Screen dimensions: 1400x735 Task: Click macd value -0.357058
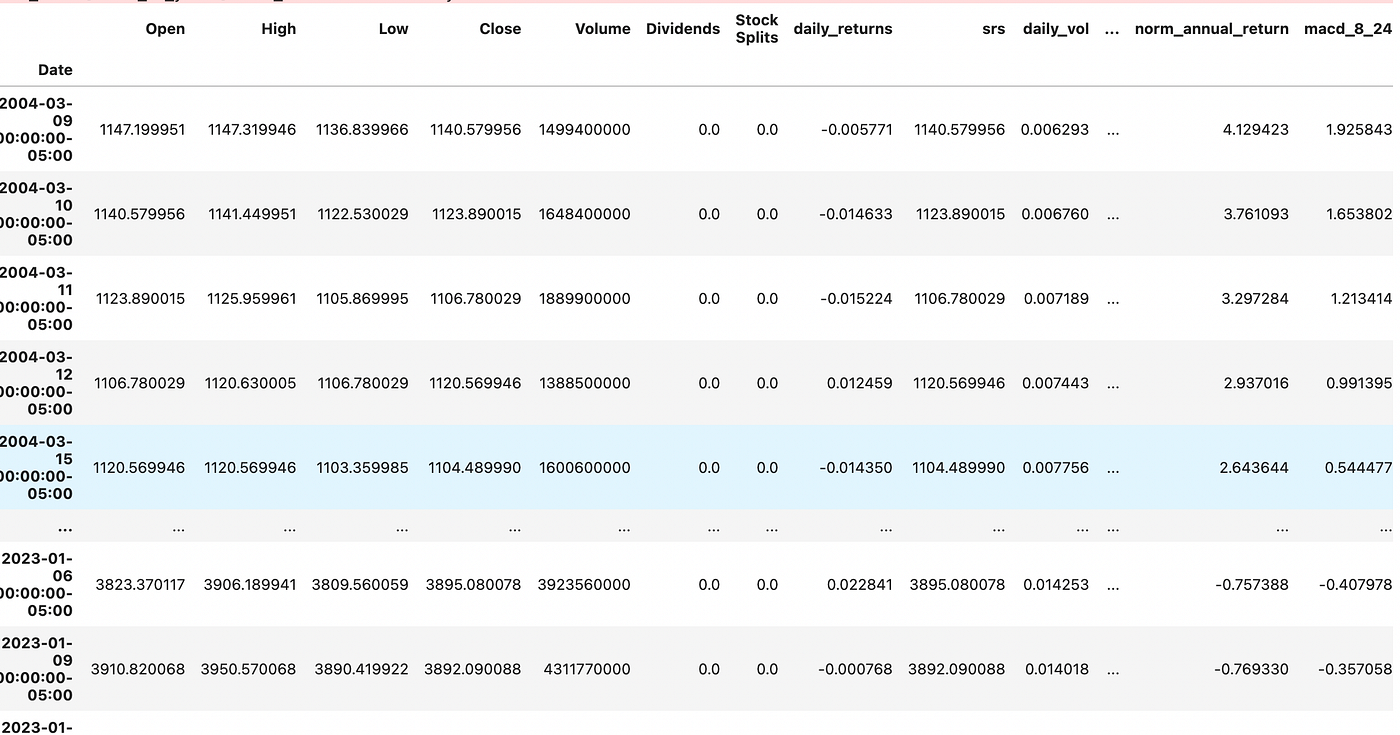(x=1354, y=669)
